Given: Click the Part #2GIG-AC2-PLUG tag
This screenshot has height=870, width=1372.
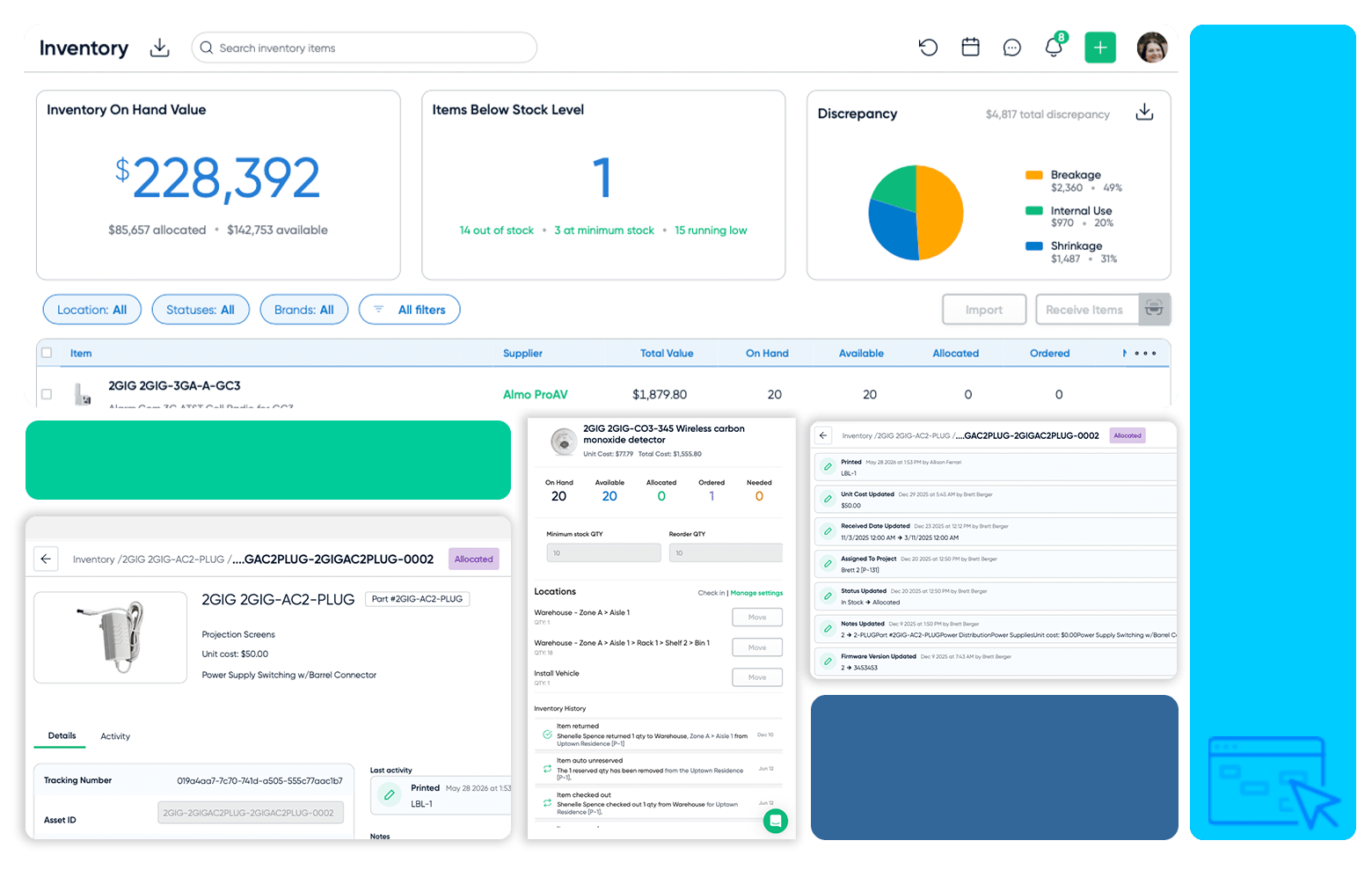Looking at the screenshot, I should [x=417, y=599].
